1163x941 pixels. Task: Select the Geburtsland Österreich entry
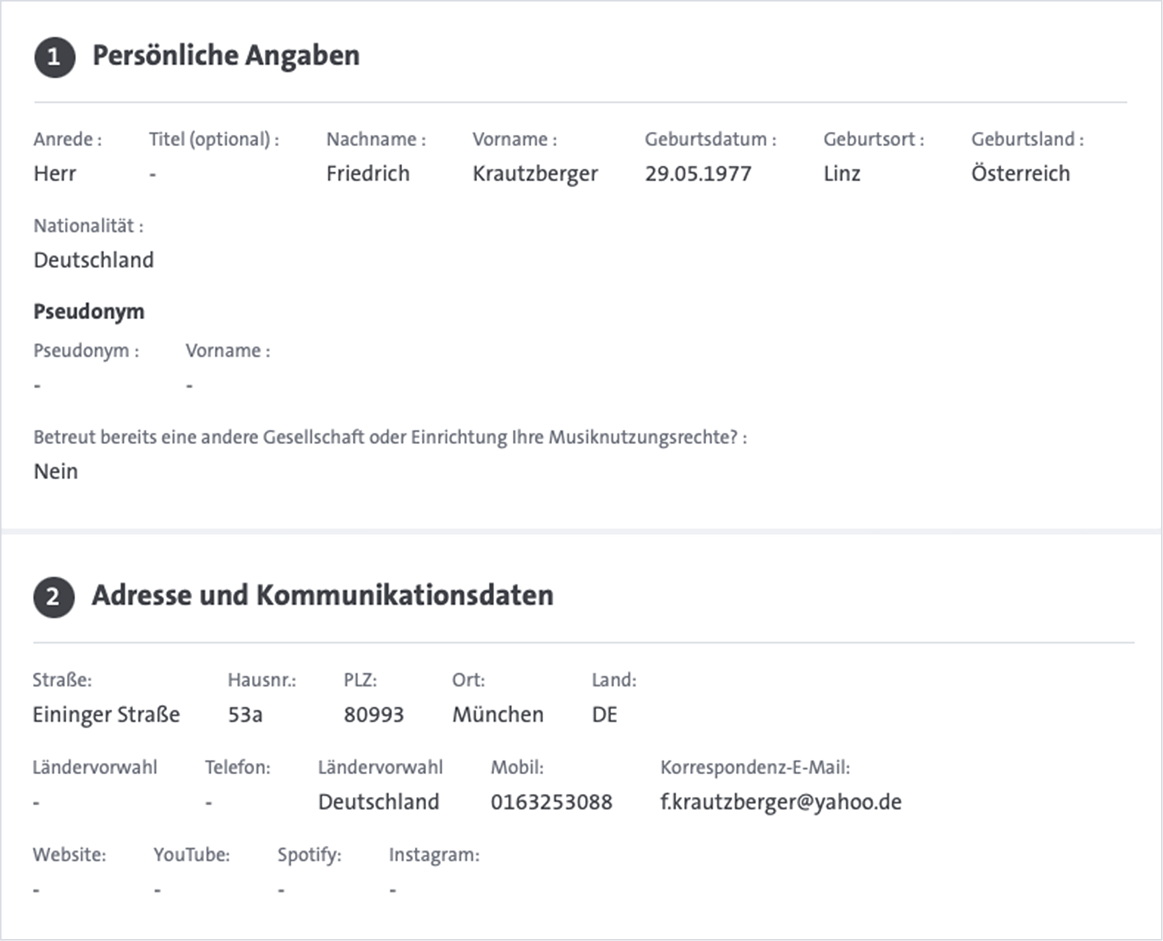click(1021, 174)
